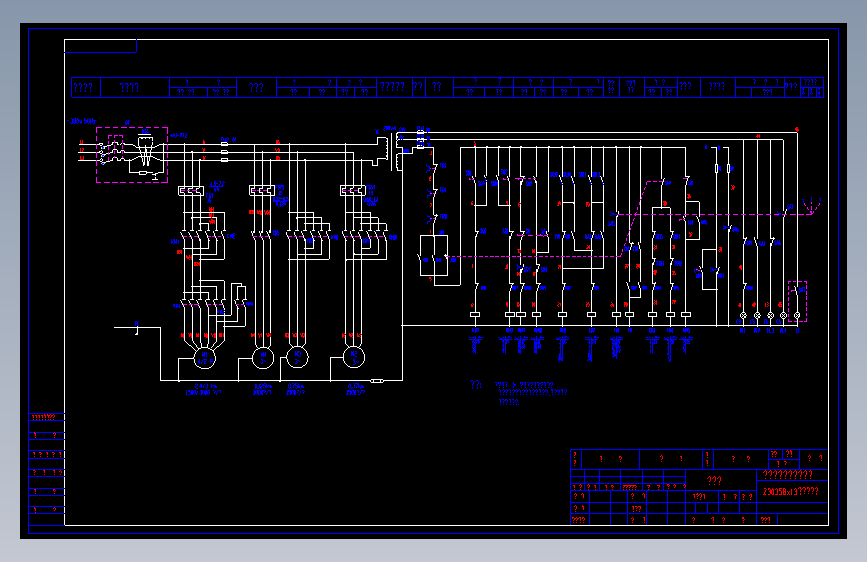Select the large magenta dashed breaker box

pyautogui.click(x=132, y=155)
